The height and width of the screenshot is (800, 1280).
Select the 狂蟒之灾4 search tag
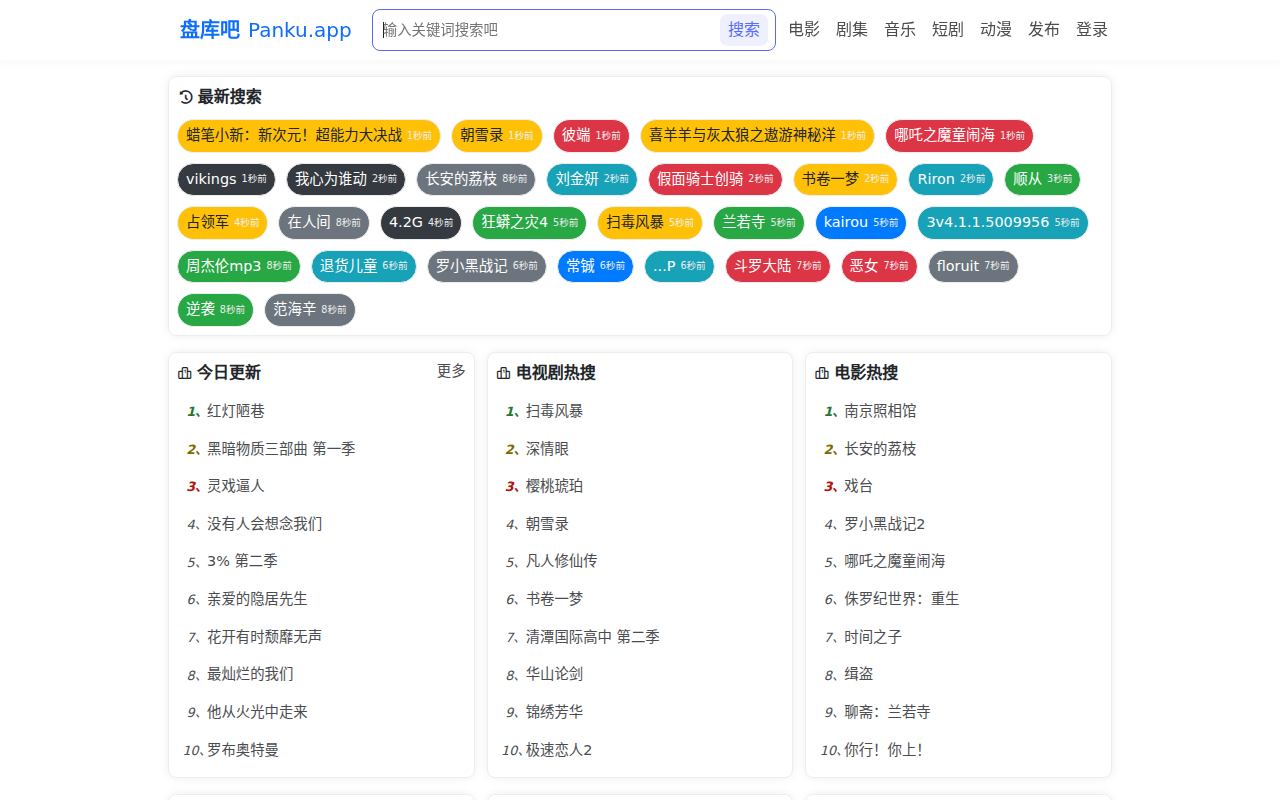click(529, 222)
